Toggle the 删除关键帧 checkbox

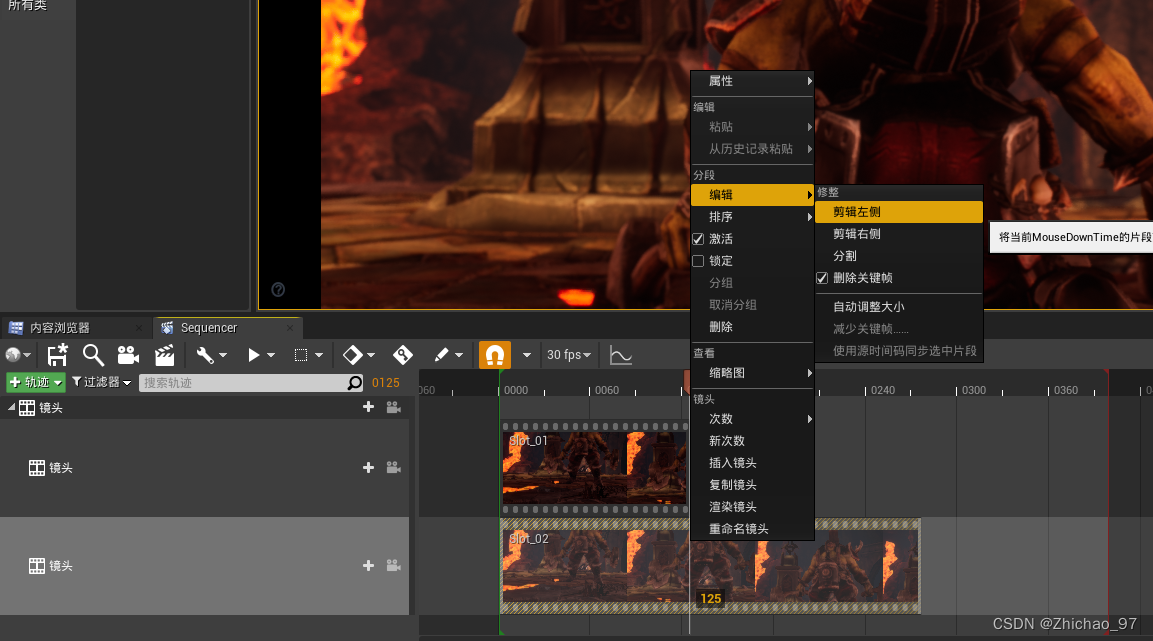tap(822, 278)
